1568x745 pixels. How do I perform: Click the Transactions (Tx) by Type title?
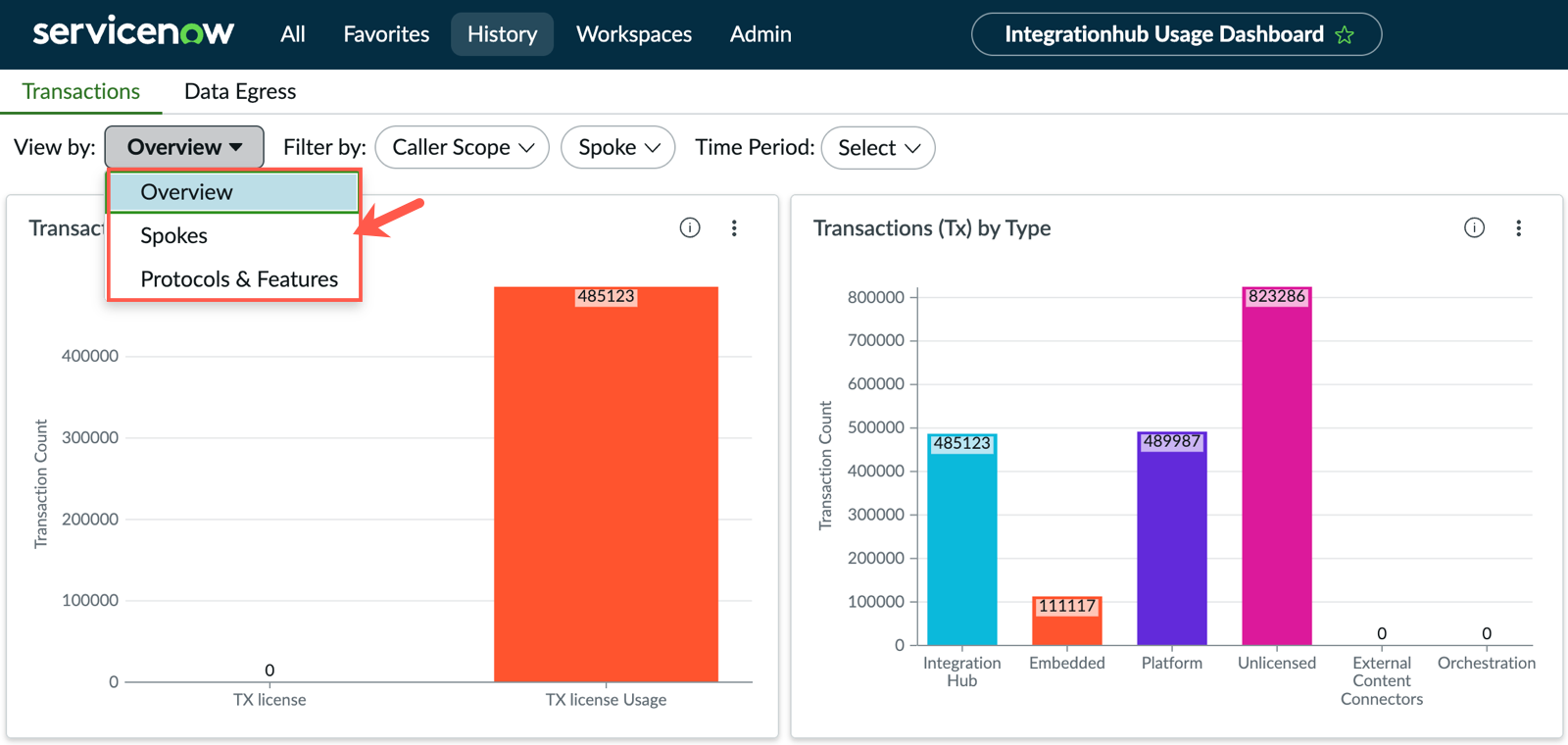coord(932,228)
